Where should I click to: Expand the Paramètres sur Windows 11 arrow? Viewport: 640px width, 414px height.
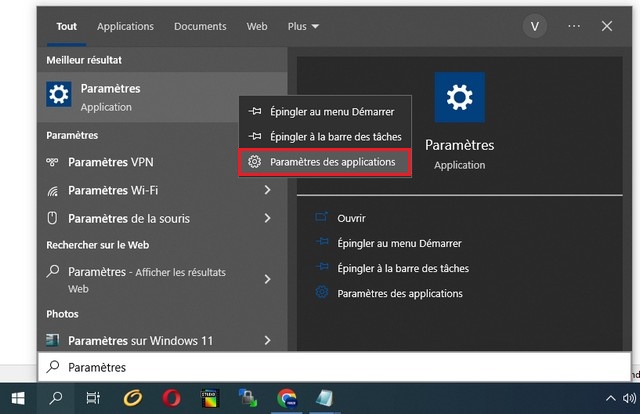[267, 340]
